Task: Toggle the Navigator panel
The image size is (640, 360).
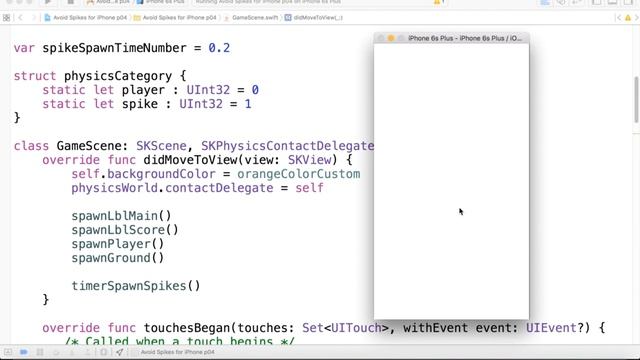Action: point(597,2)
